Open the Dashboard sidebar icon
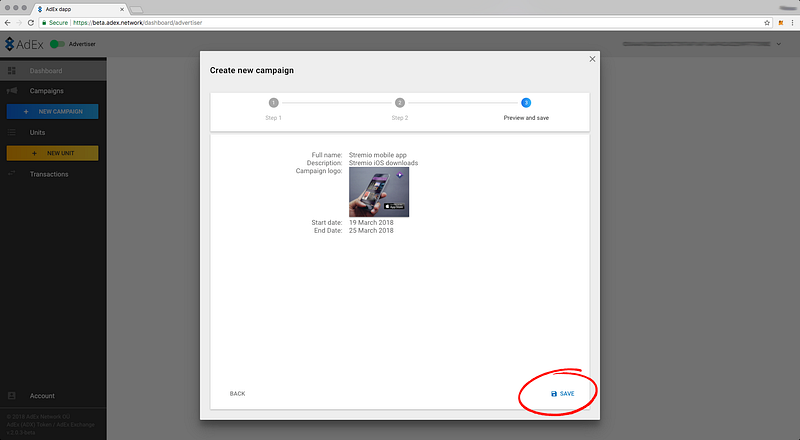The width and height of the screenshot is (800, 440). click(11, 70)
